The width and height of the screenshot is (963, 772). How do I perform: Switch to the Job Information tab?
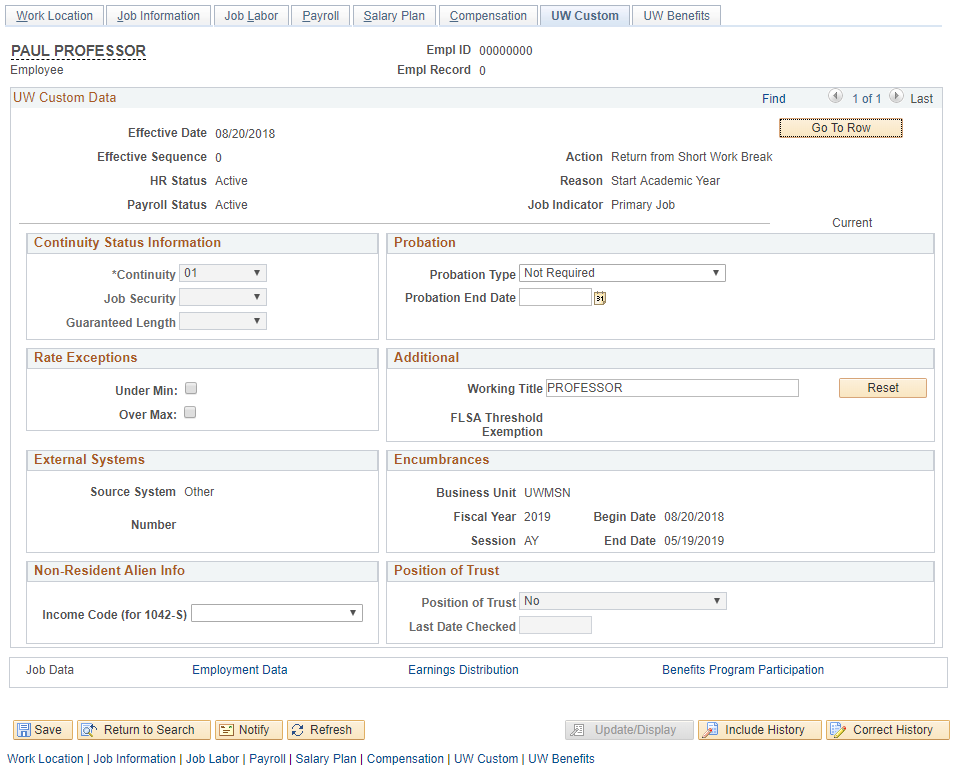pos(158,15)
